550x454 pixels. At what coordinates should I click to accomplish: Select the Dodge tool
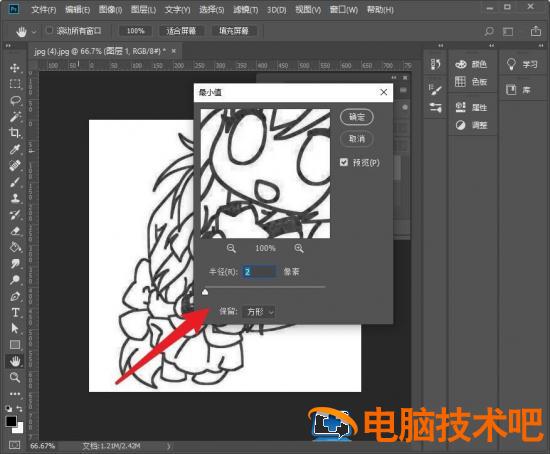point(15,280)
